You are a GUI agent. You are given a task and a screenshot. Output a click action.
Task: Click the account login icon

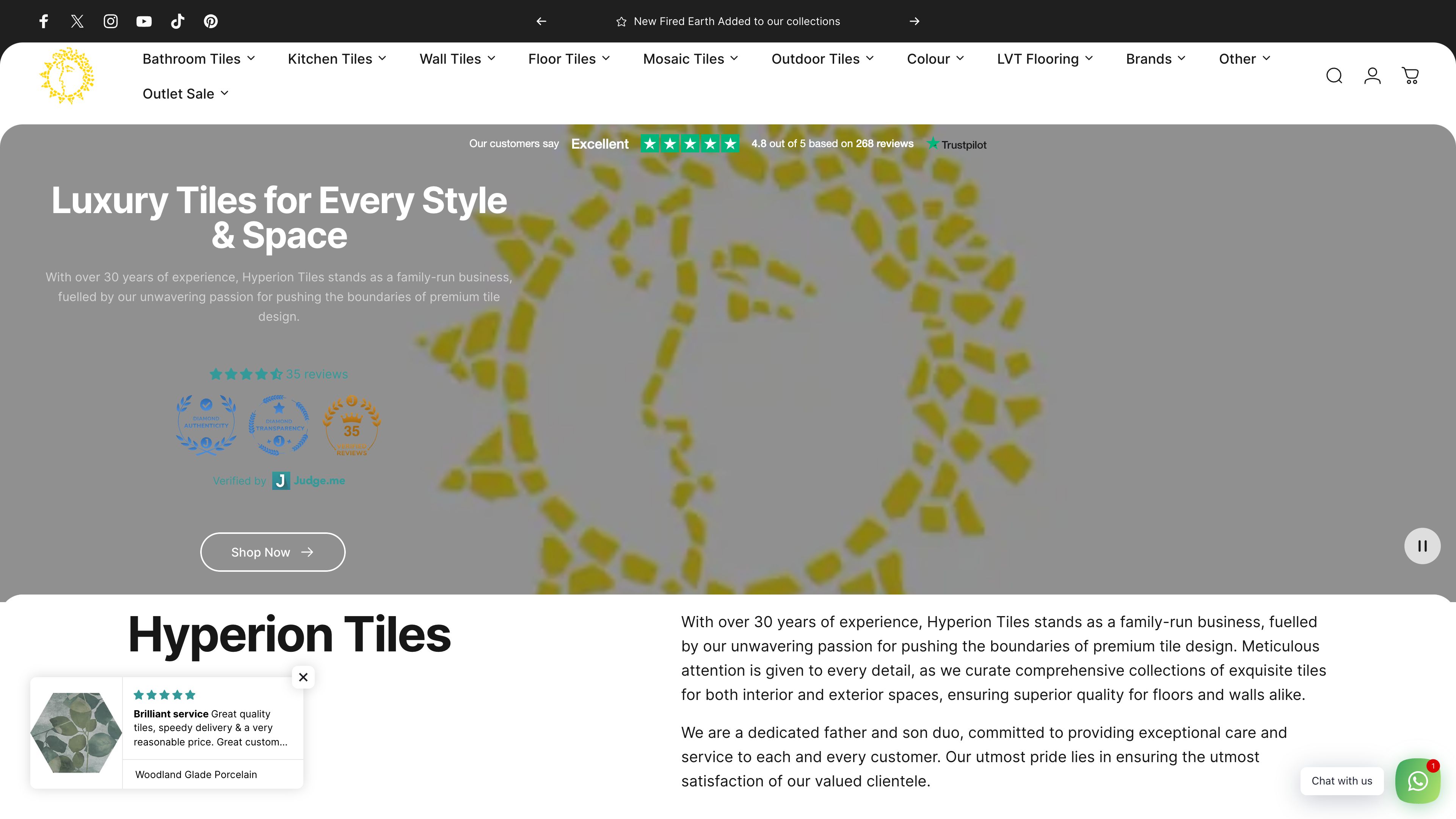pyautogui.click(x=1372, y=75)
